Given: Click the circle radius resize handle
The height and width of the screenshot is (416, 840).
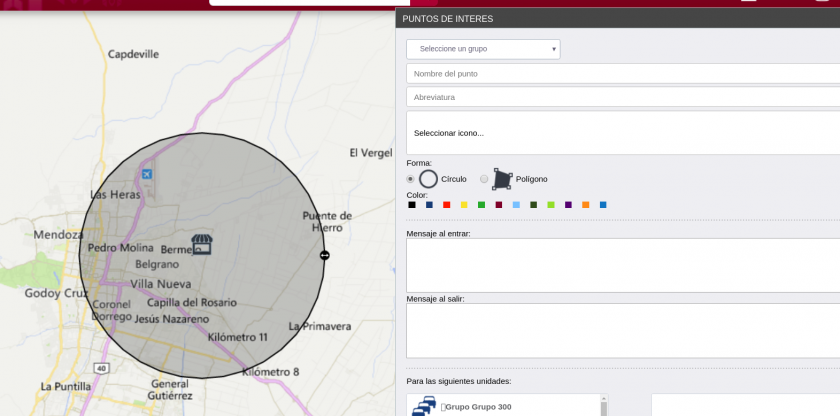Looking at the screenshot, I should click(x=324, y=255).
